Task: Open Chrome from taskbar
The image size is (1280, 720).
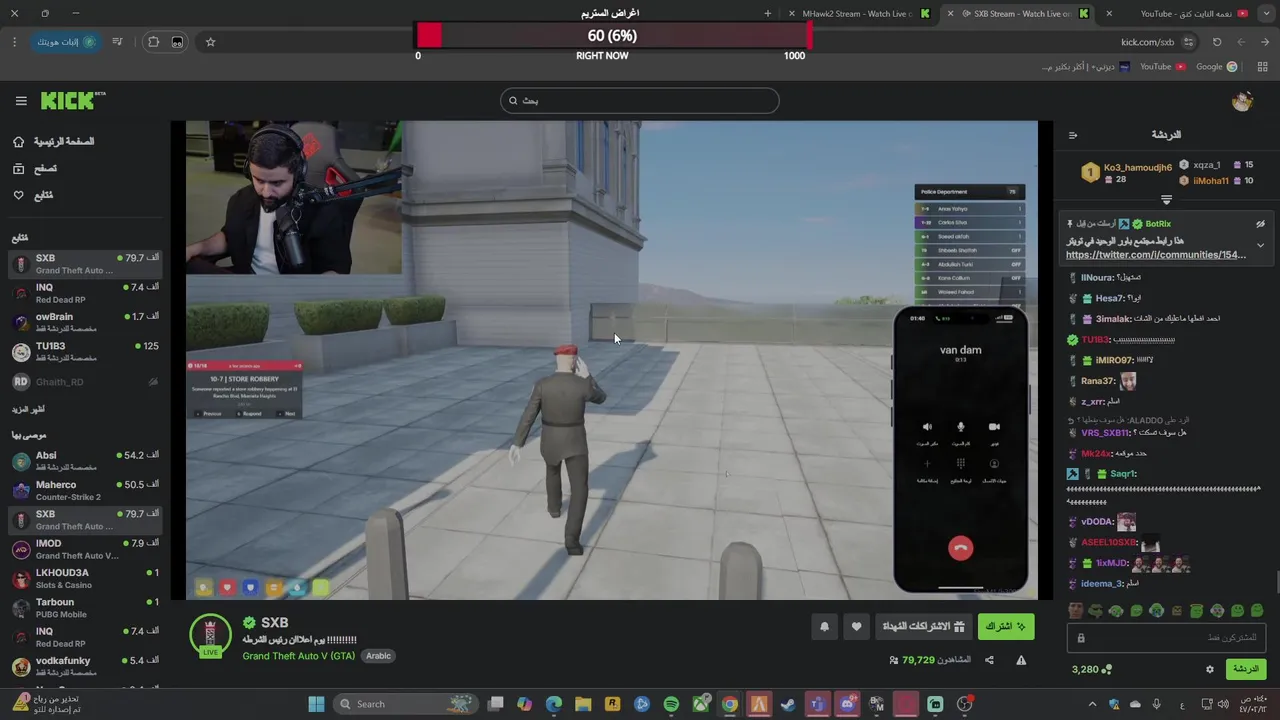Action: 730,704
